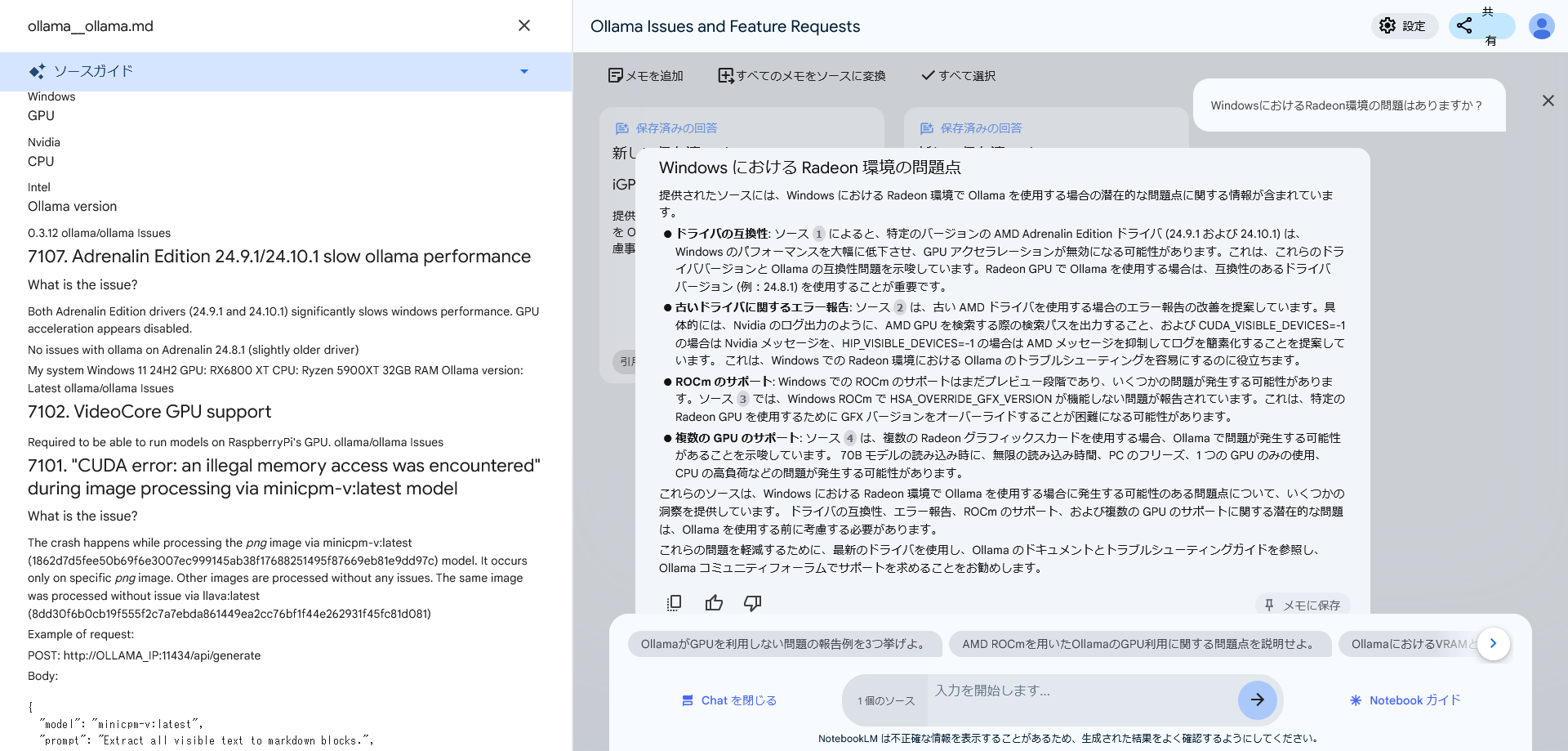Screen dimensions: 1568x751
Task: Click the 1 個のソース indicator
Action: tap(886, 700)
